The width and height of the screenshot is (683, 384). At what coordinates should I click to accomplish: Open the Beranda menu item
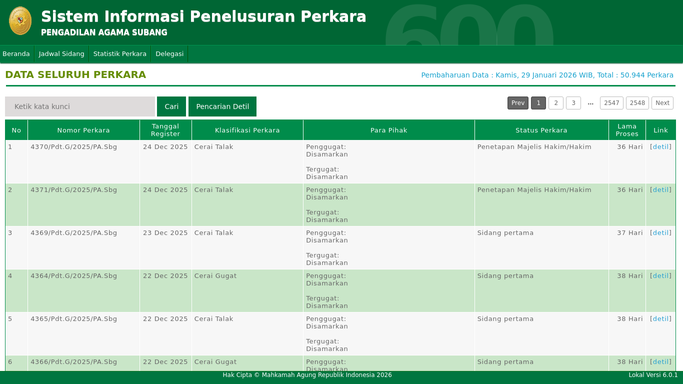point(16,54)
